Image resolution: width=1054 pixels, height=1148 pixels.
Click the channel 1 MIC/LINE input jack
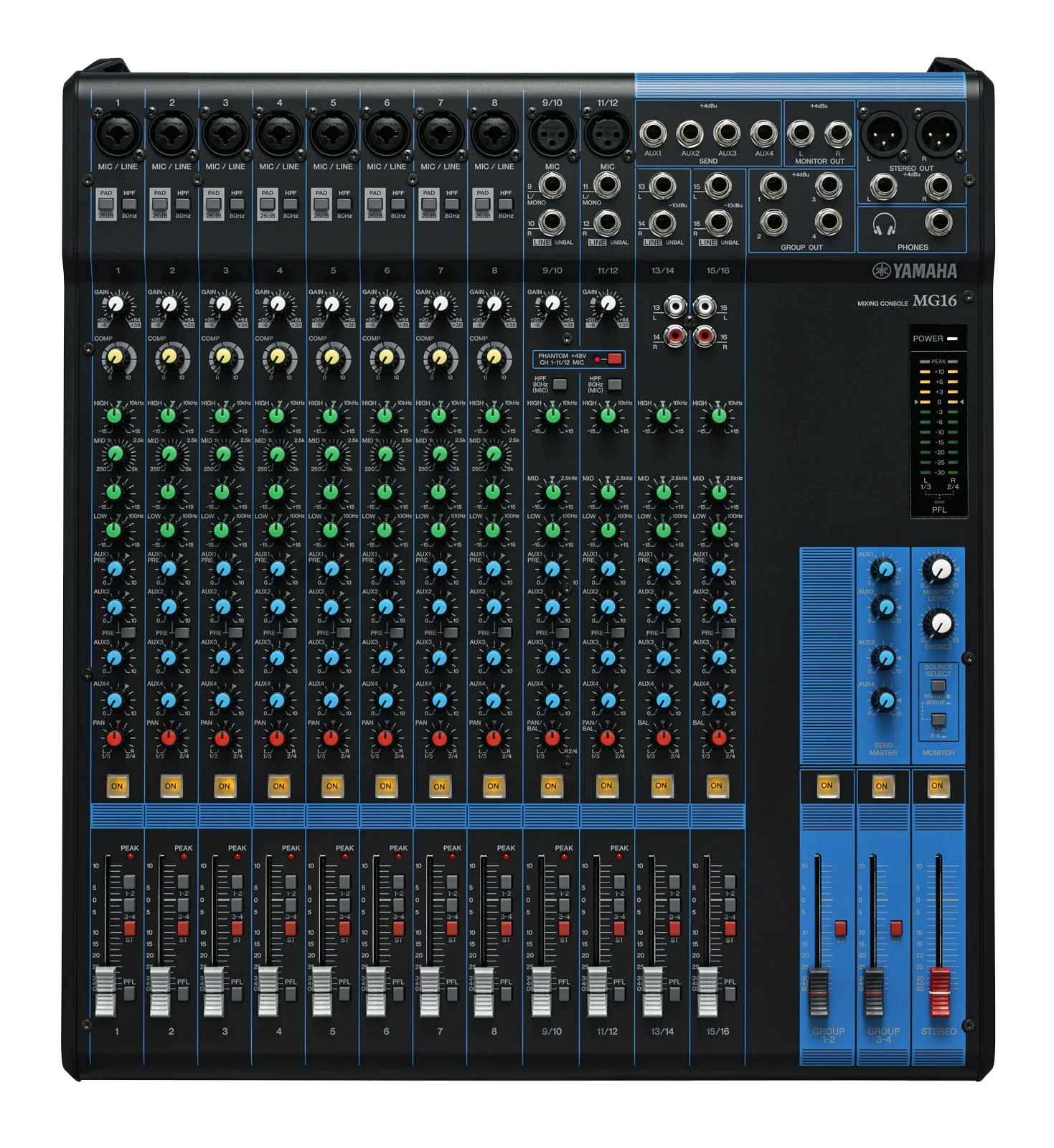pyautogui.click(x=118, y=133)
